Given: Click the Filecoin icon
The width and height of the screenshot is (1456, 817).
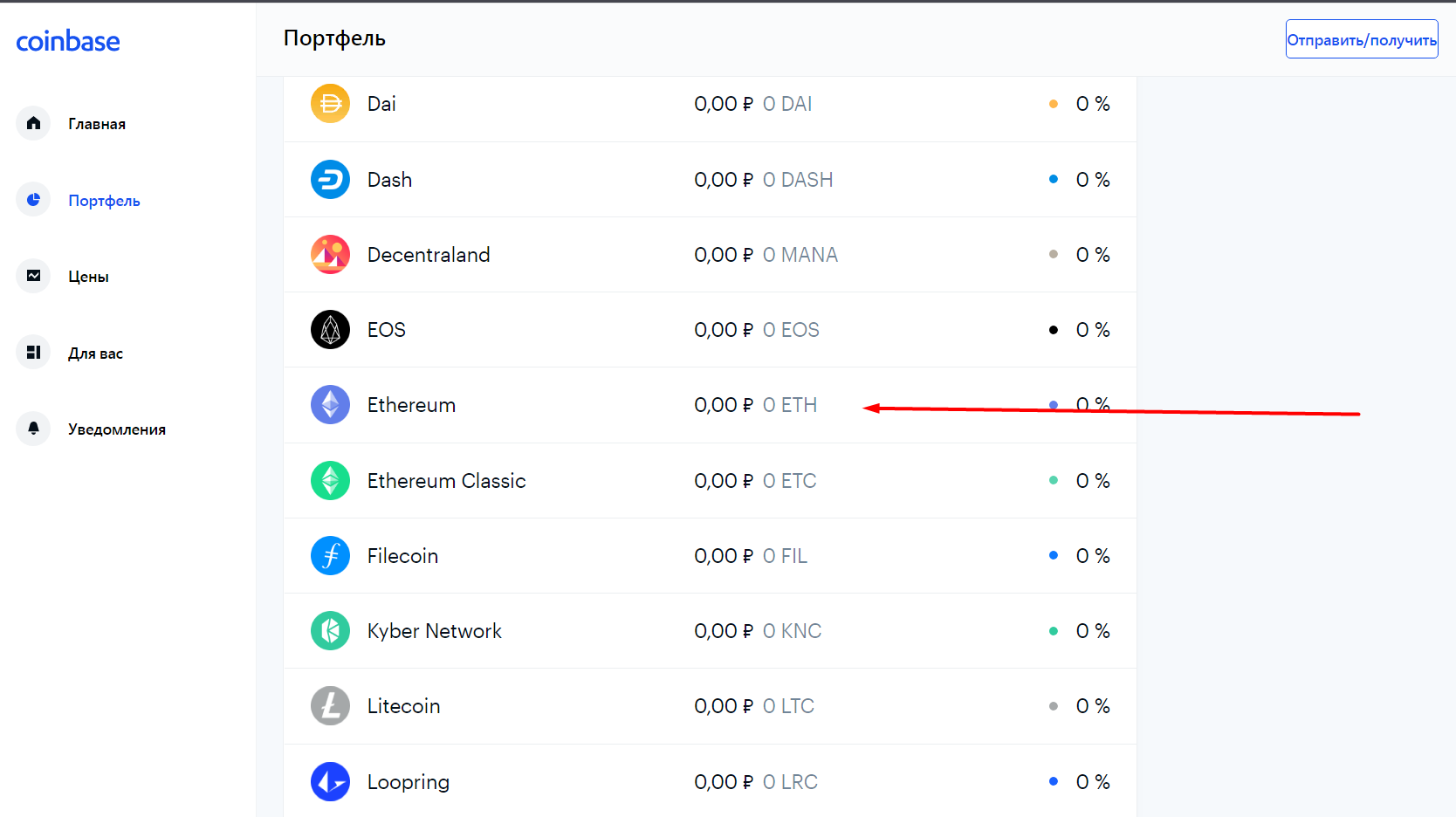Looking at the screenshot, I should [330, 556].
